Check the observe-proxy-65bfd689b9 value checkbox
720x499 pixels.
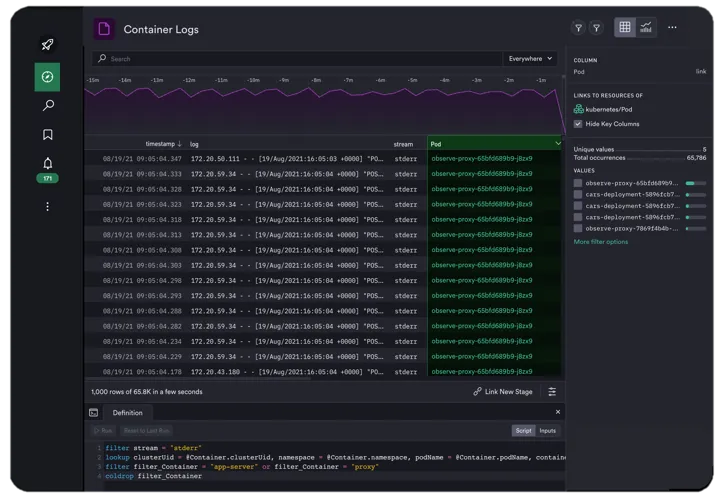578,183
